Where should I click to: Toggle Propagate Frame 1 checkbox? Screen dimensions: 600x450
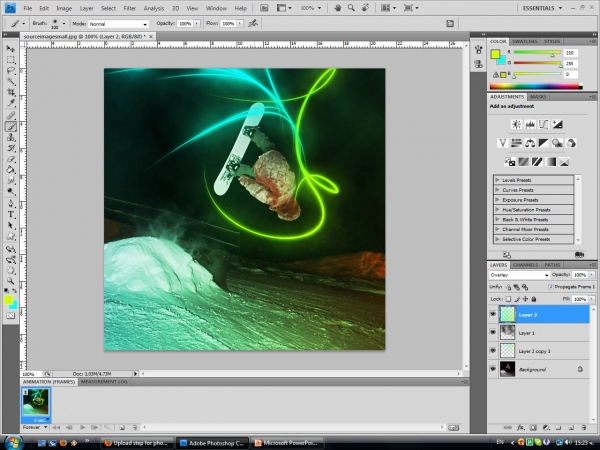click(x=551, y=287)
